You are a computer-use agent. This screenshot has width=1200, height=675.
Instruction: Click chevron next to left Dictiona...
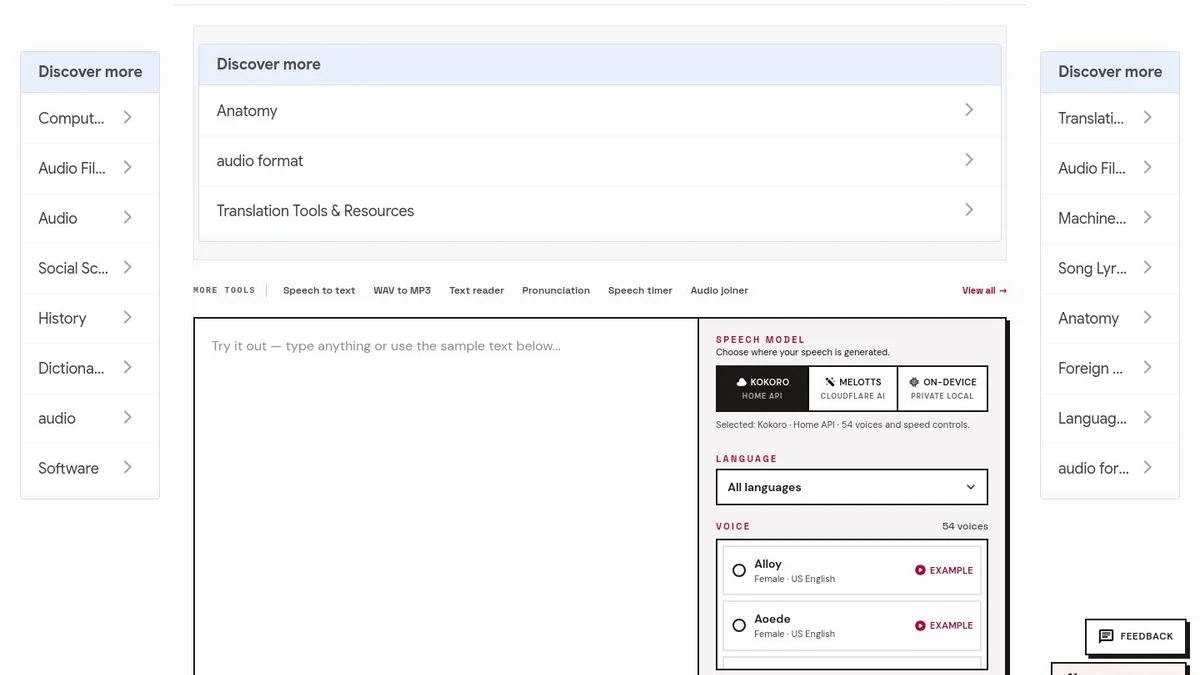click(127, 368)
